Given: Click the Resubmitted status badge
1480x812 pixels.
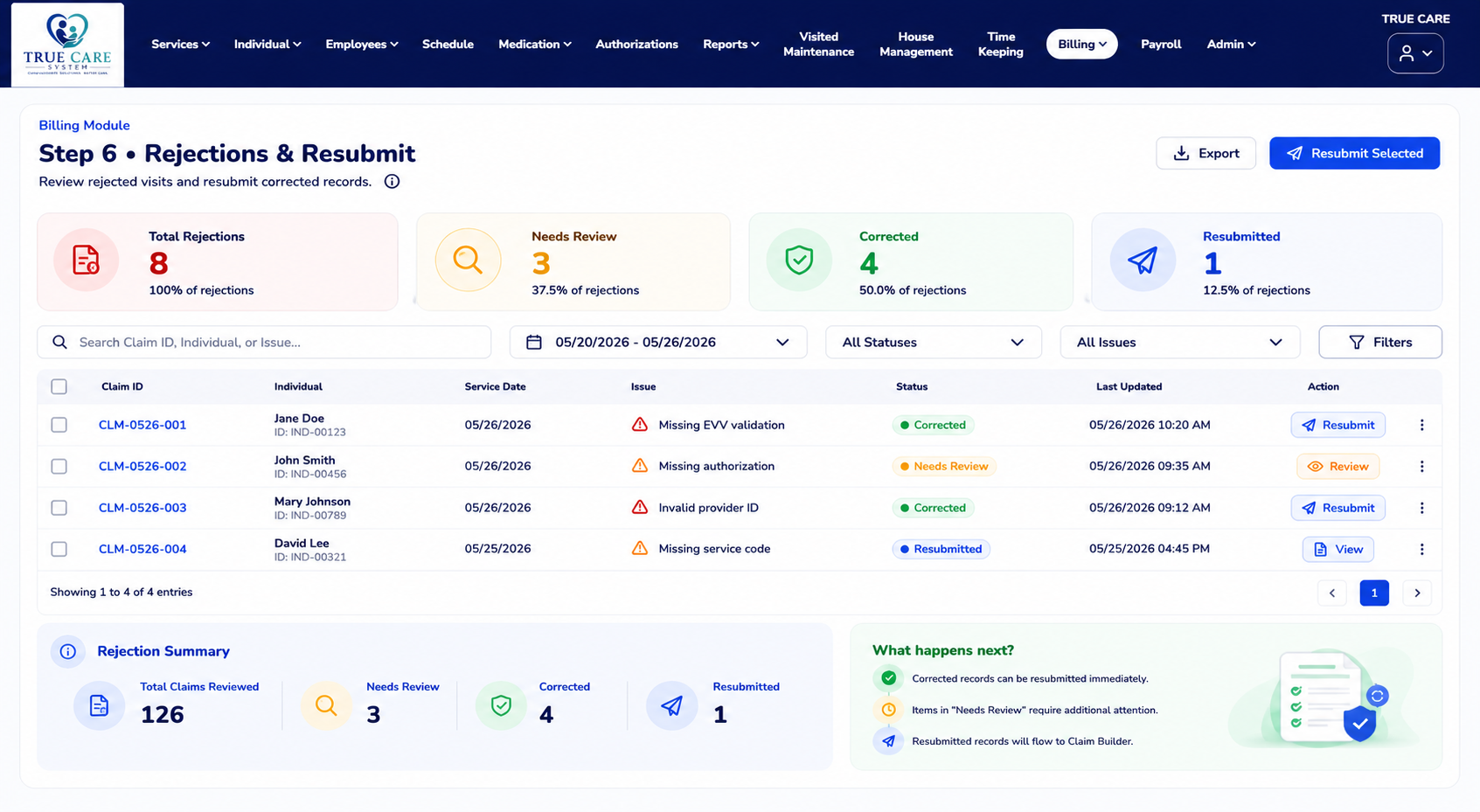Looking at the screenshot, I should (941, 549).
